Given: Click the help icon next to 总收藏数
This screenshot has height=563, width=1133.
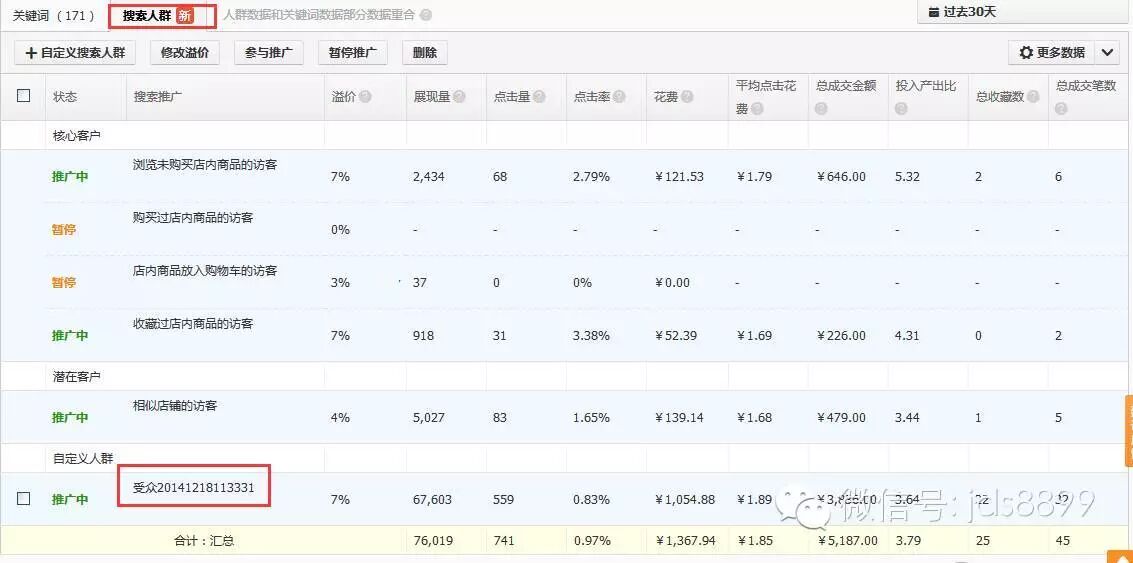Looking at the screenshot, I should pyautogui.click(x=1034, y=97).
